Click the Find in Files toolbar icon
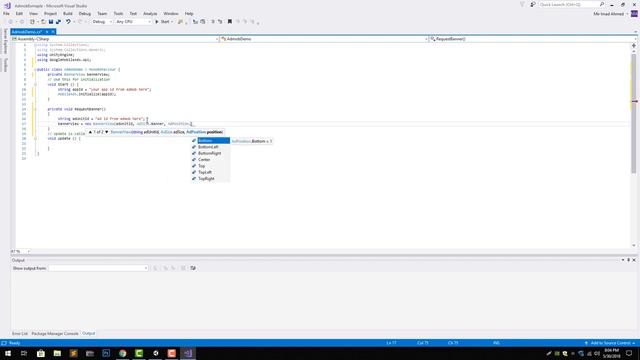Viewport: 640px width, 360px height. [180, 22]
